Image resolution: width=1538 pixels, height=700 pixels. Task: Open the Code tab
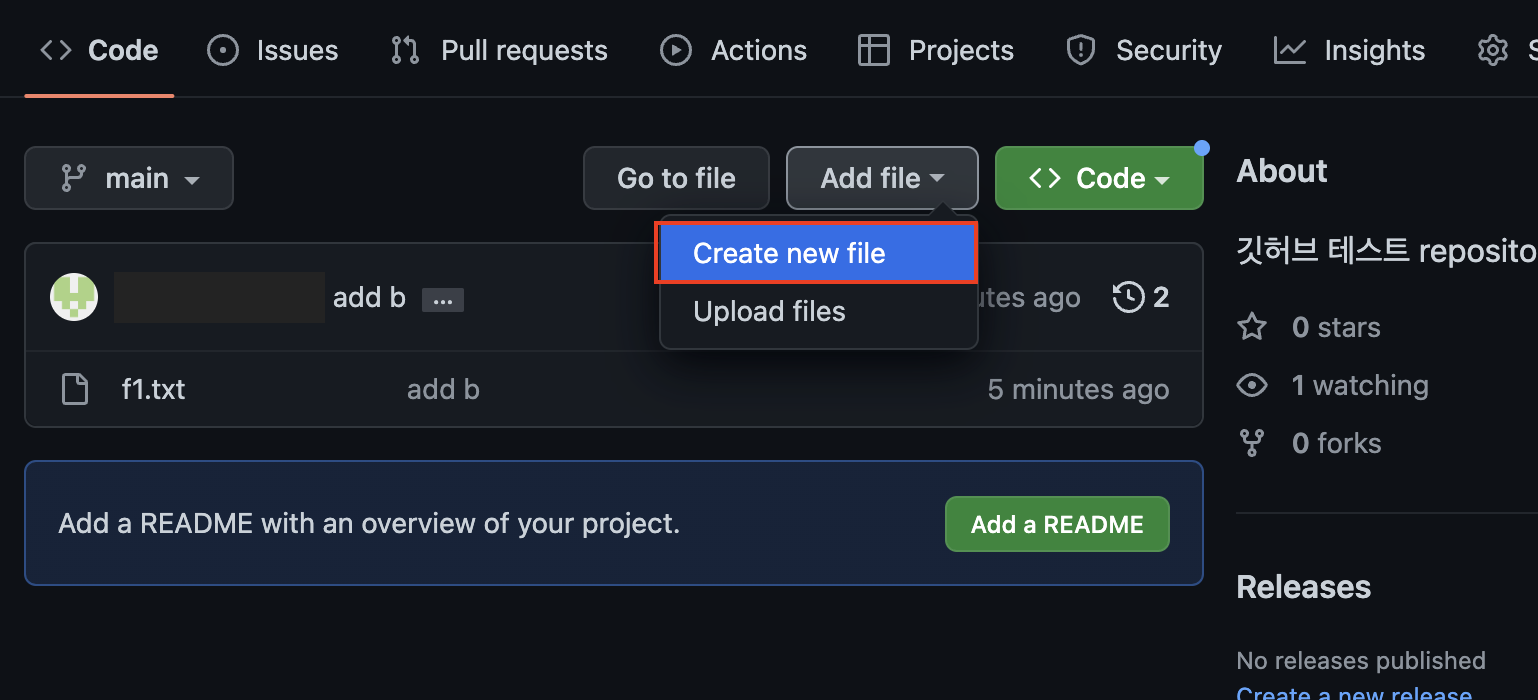[x=99, y=50]
